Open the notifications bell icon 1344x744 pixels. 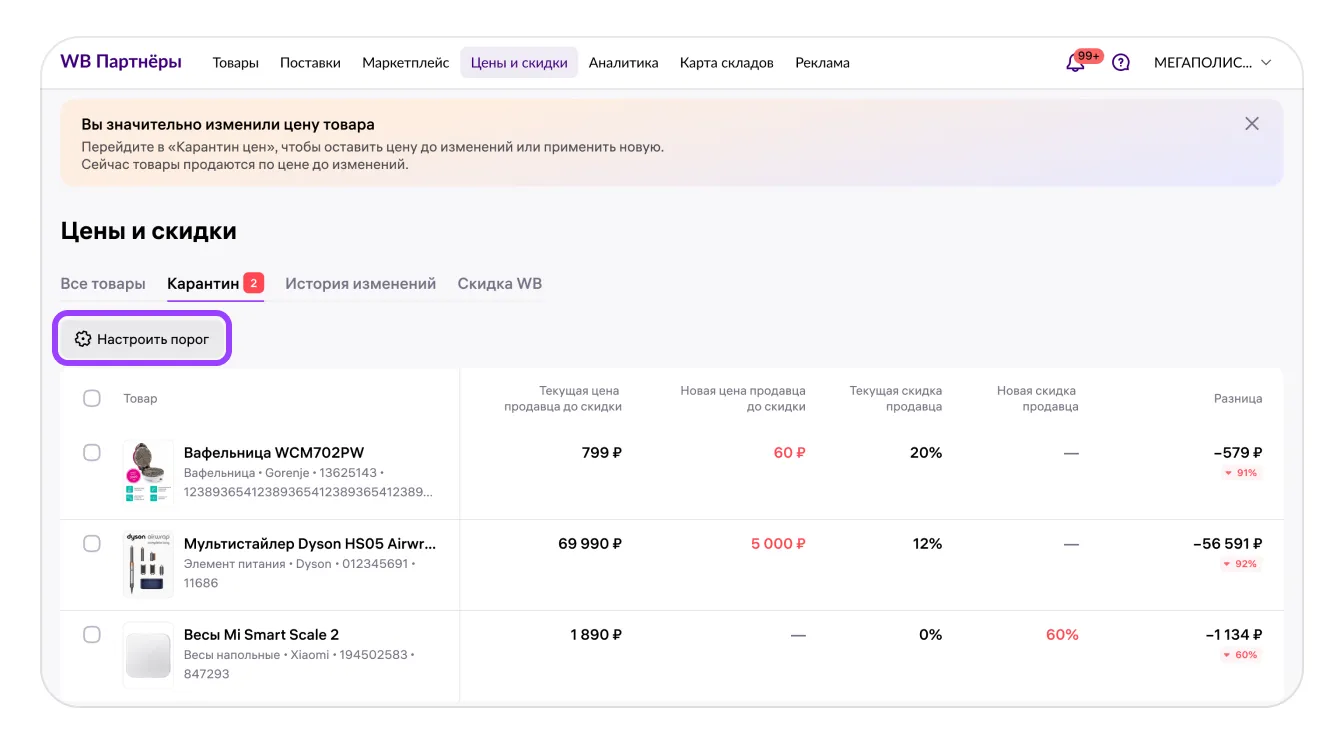pyautogui.click(x=1075, y=63)
